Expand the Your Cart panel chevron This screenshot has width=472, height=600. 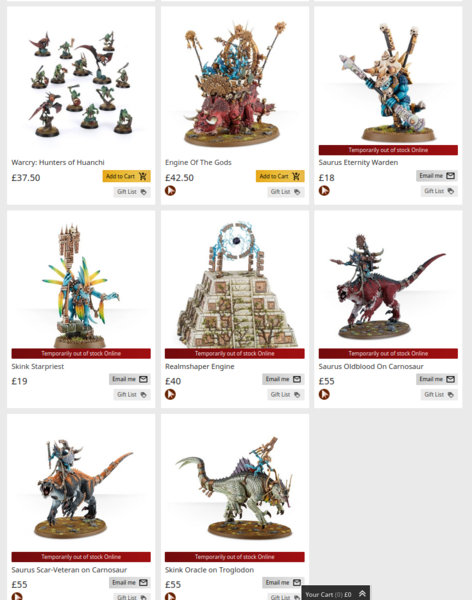(362, 593)
